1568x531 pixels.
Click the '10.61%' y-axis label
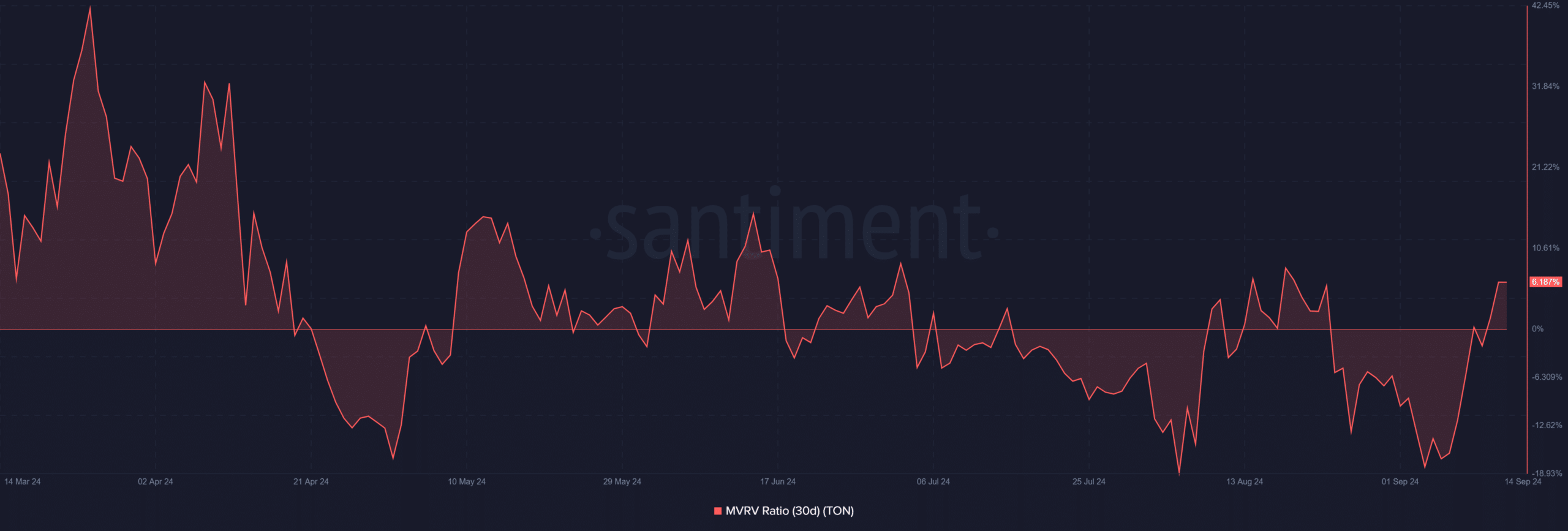tap(1545, 248)
